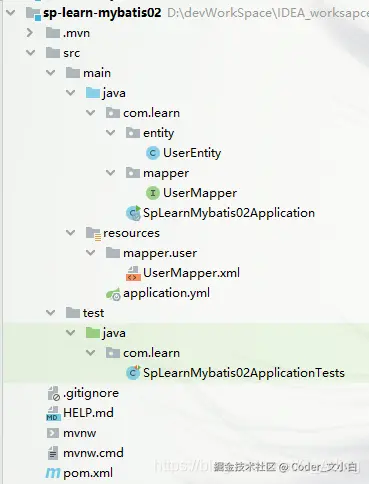Click the SpLearnMybatis02Application Spring Boot class icon
Viewport: 369px width, 484px height.
133,213
